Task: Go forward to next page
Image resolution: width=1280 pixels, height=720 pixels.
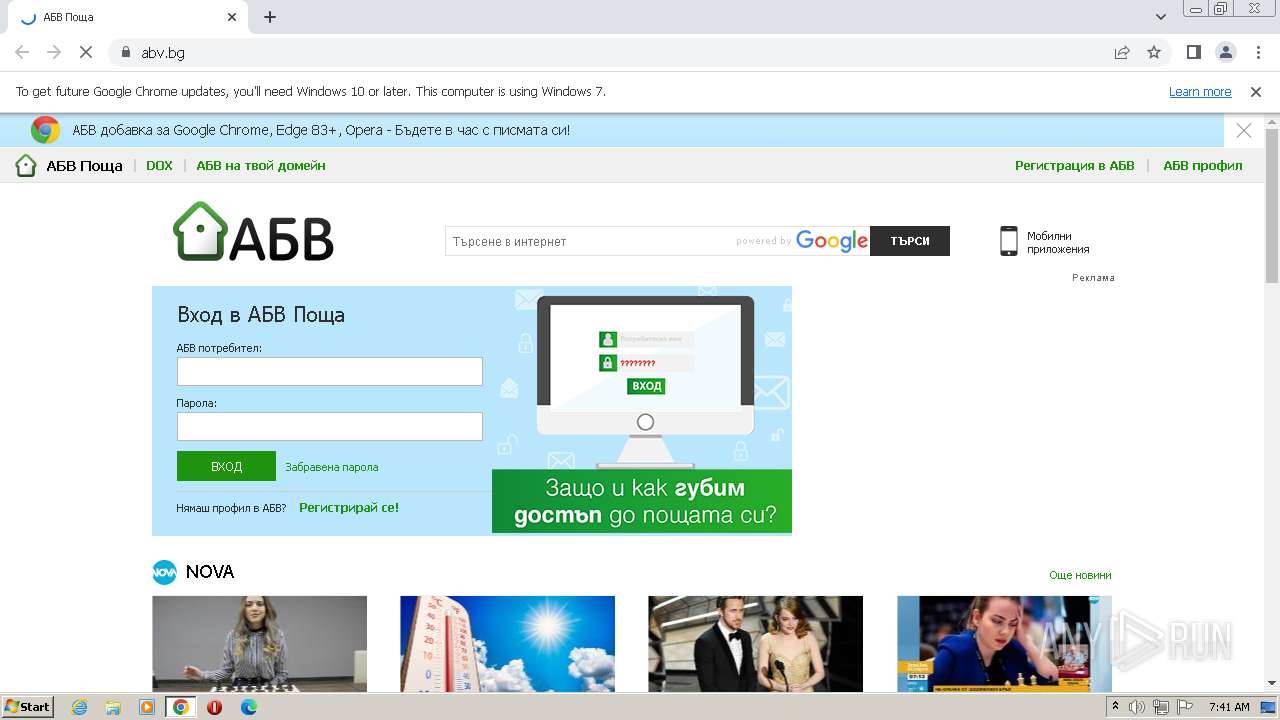Action: (54, 52)
